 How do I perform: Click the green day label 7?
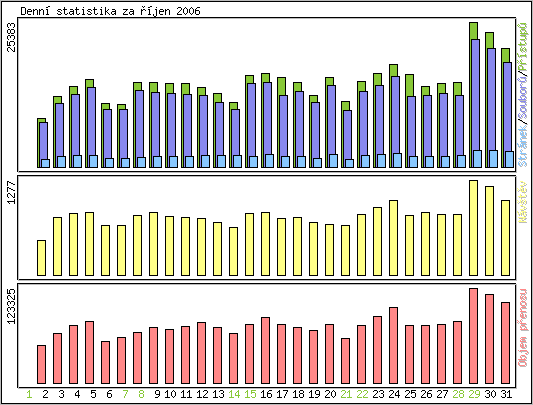point(125,394)
